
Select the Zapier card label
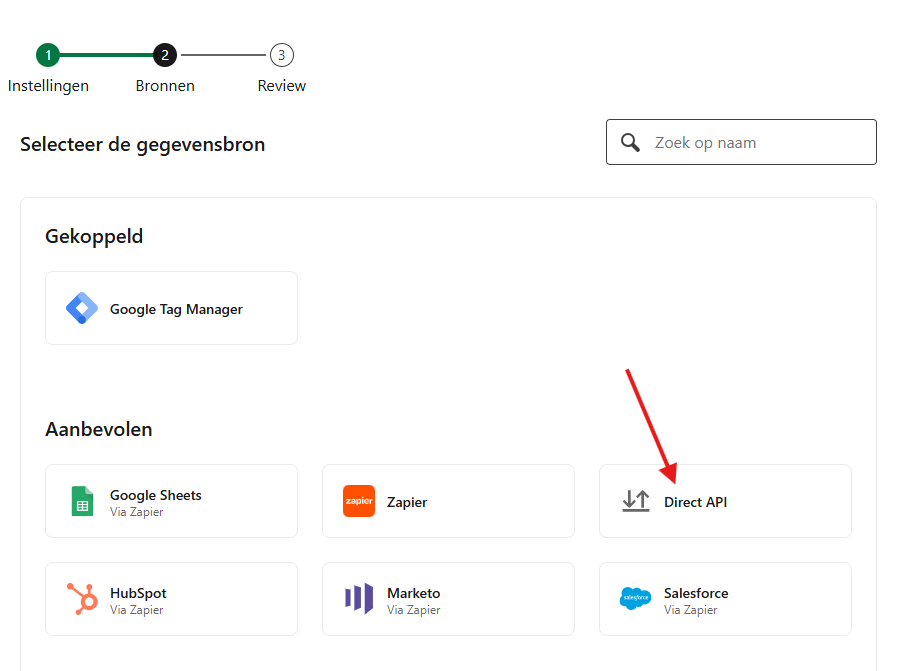(x=407, y=502)
